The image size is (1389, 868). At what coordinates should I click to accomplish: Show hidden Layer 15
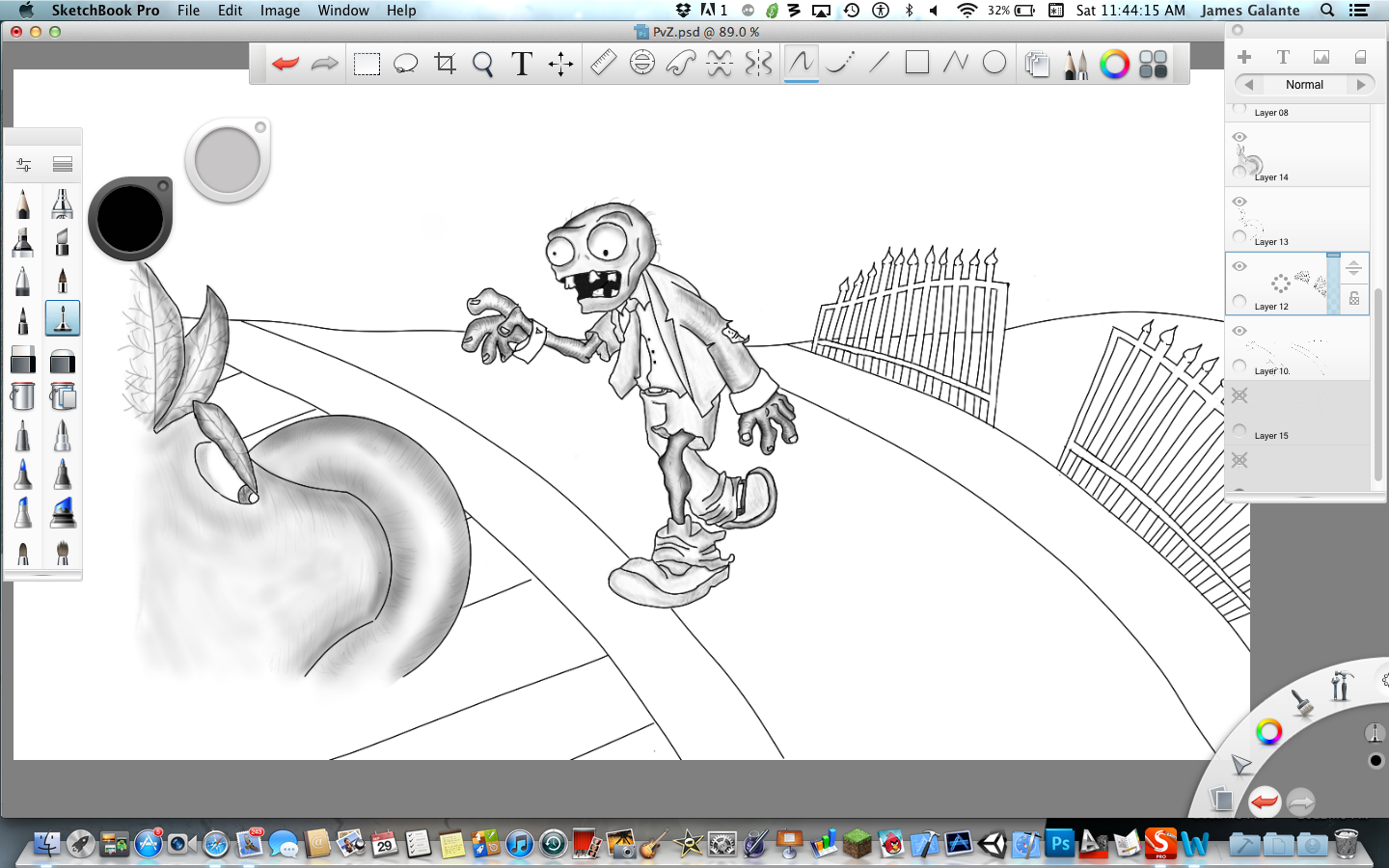(x=1239, y=395)
